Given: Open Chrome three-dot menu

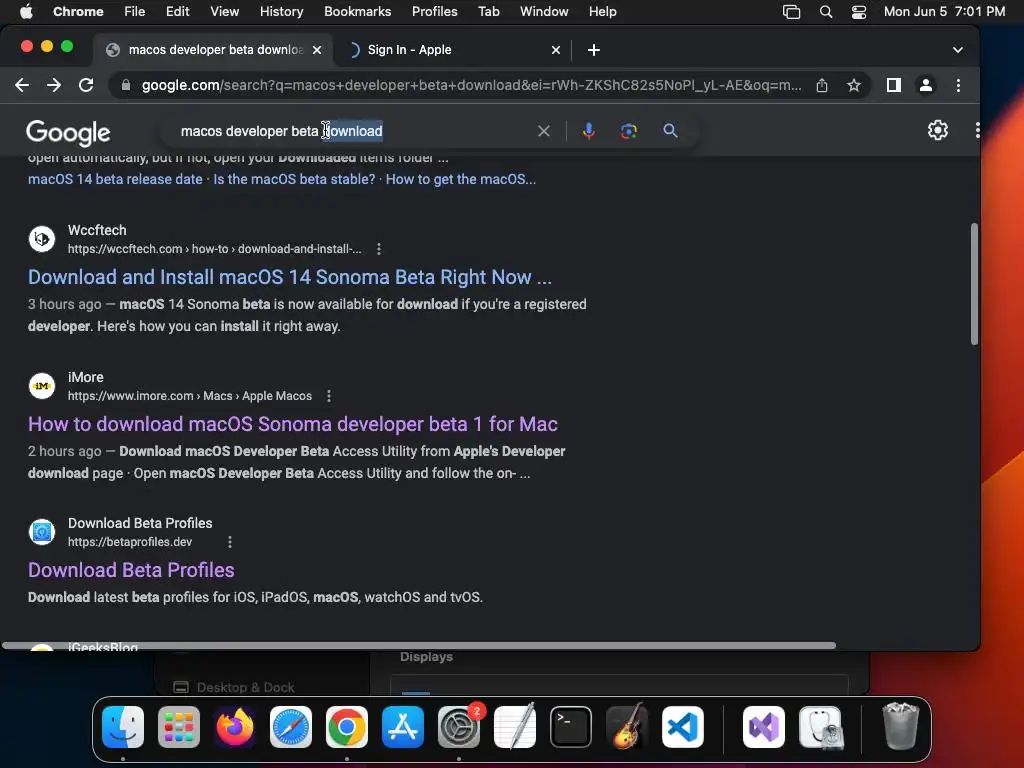Looking at the screenshot, I should click(x=958, y=85).
